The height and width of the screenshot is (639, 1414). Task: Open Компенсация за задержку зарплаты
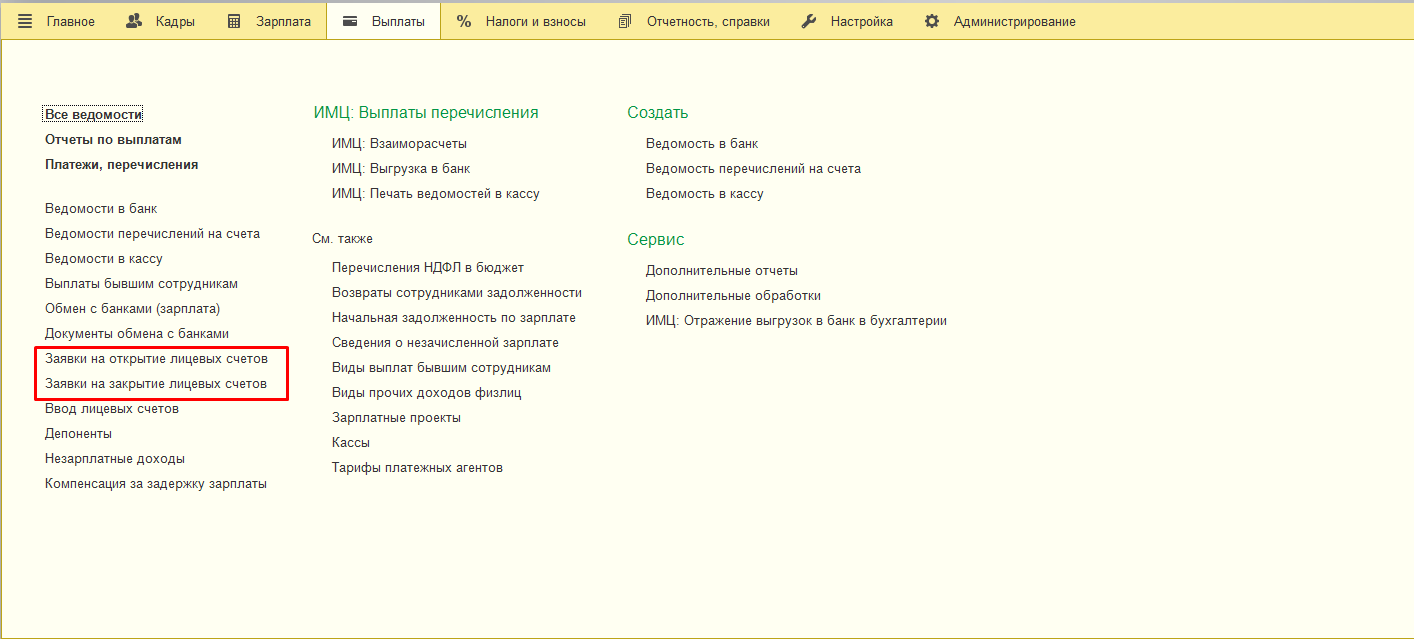point(156,484)
